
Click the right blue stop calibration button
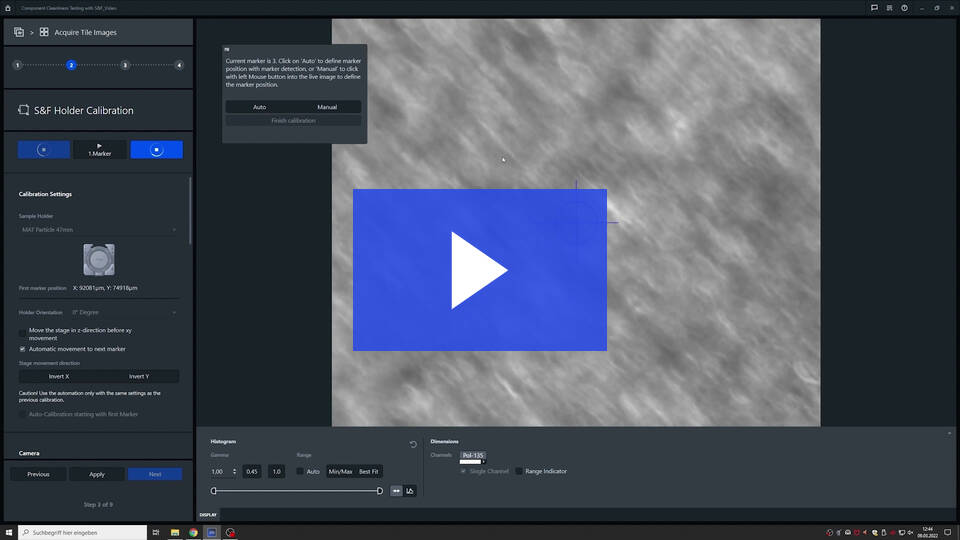pyautogui.click(x=156, y=149)
